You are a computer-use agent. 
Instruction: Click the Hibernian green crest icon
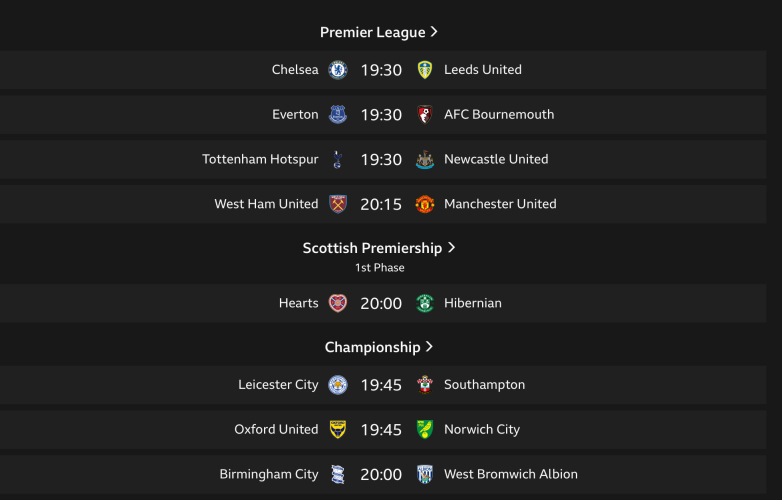pyautogui.click(x=425, y=303)
